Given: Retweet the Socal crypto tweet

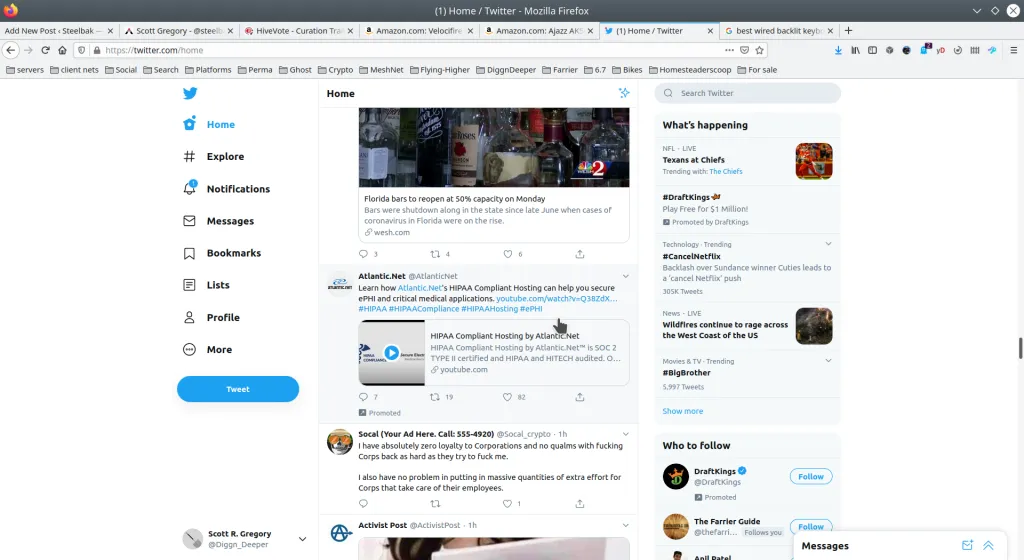Looking at the screenshot, I should [x=435, y=503].
